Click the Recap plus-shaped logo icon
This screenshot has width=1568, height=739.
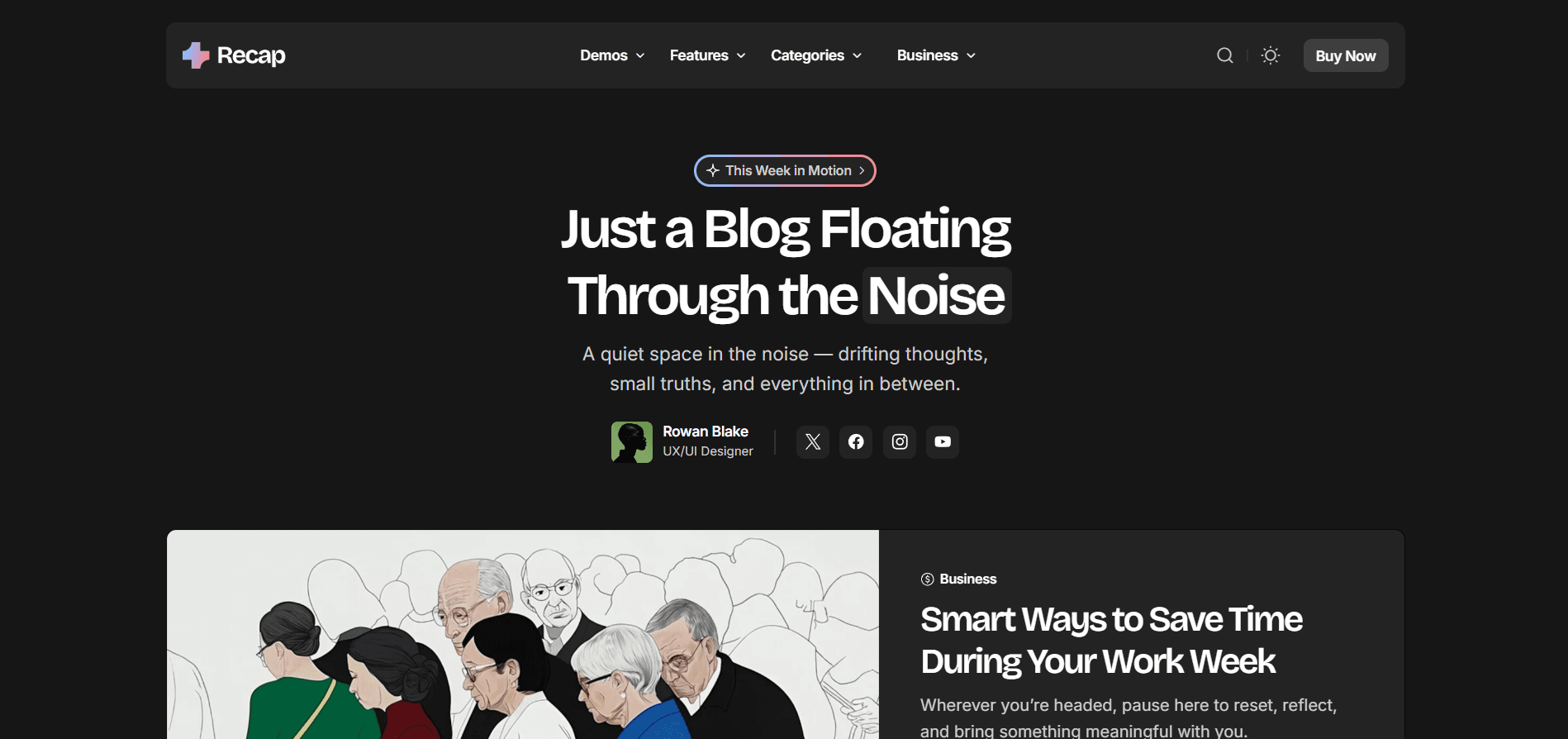point(196,55)
